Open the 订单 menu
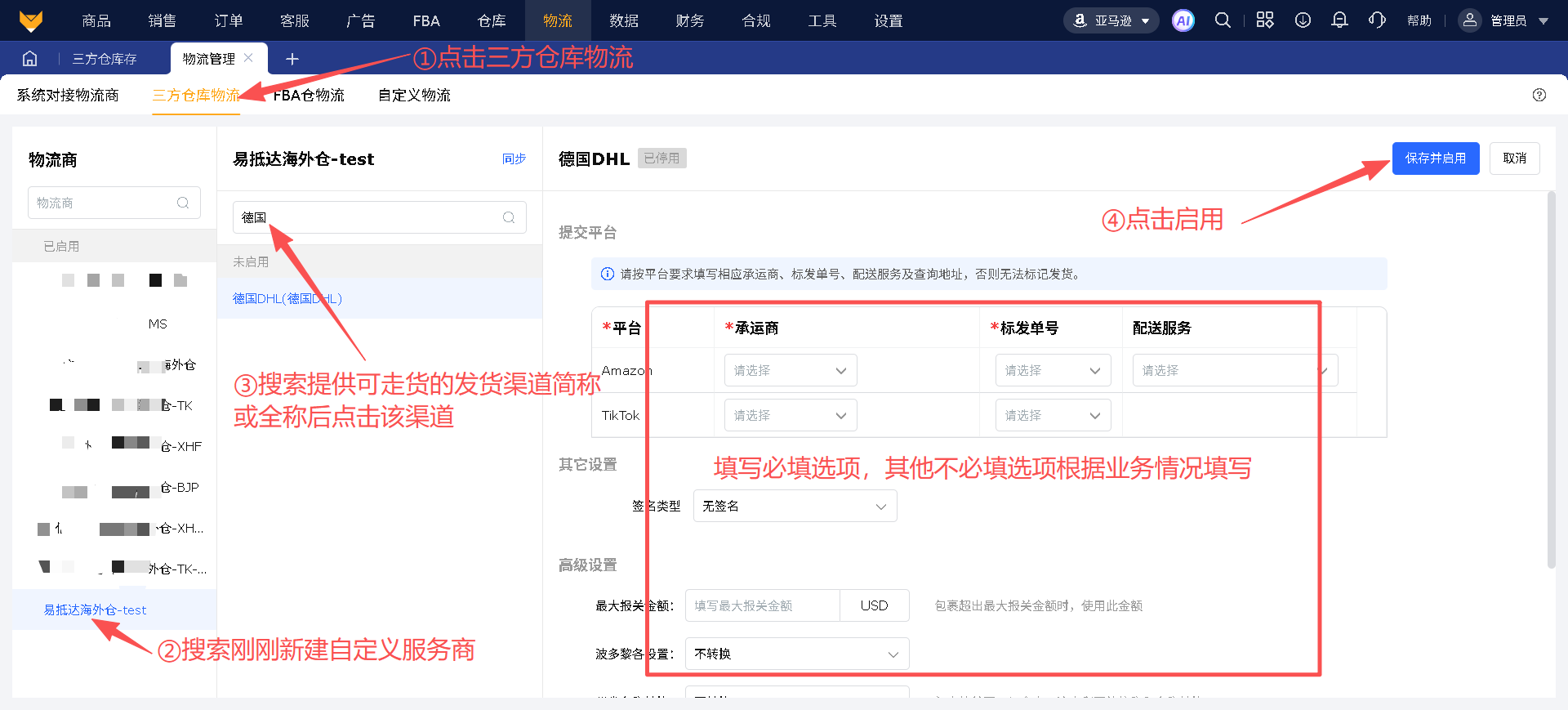Image resolution: width=1568 pixels, height=710 pixels. click(228, 20)
